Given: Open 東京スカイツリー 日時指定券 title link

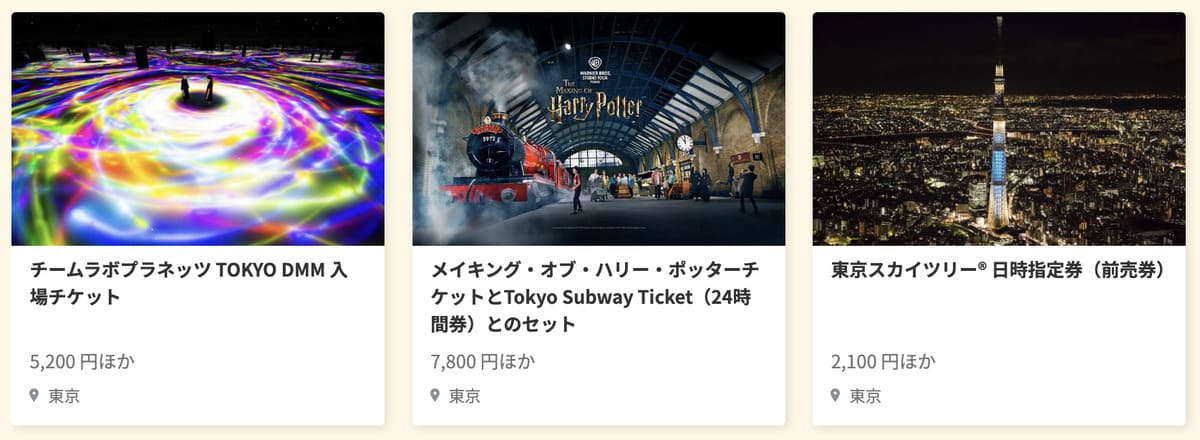Looking at the screenshot, I should click(998, 270).
